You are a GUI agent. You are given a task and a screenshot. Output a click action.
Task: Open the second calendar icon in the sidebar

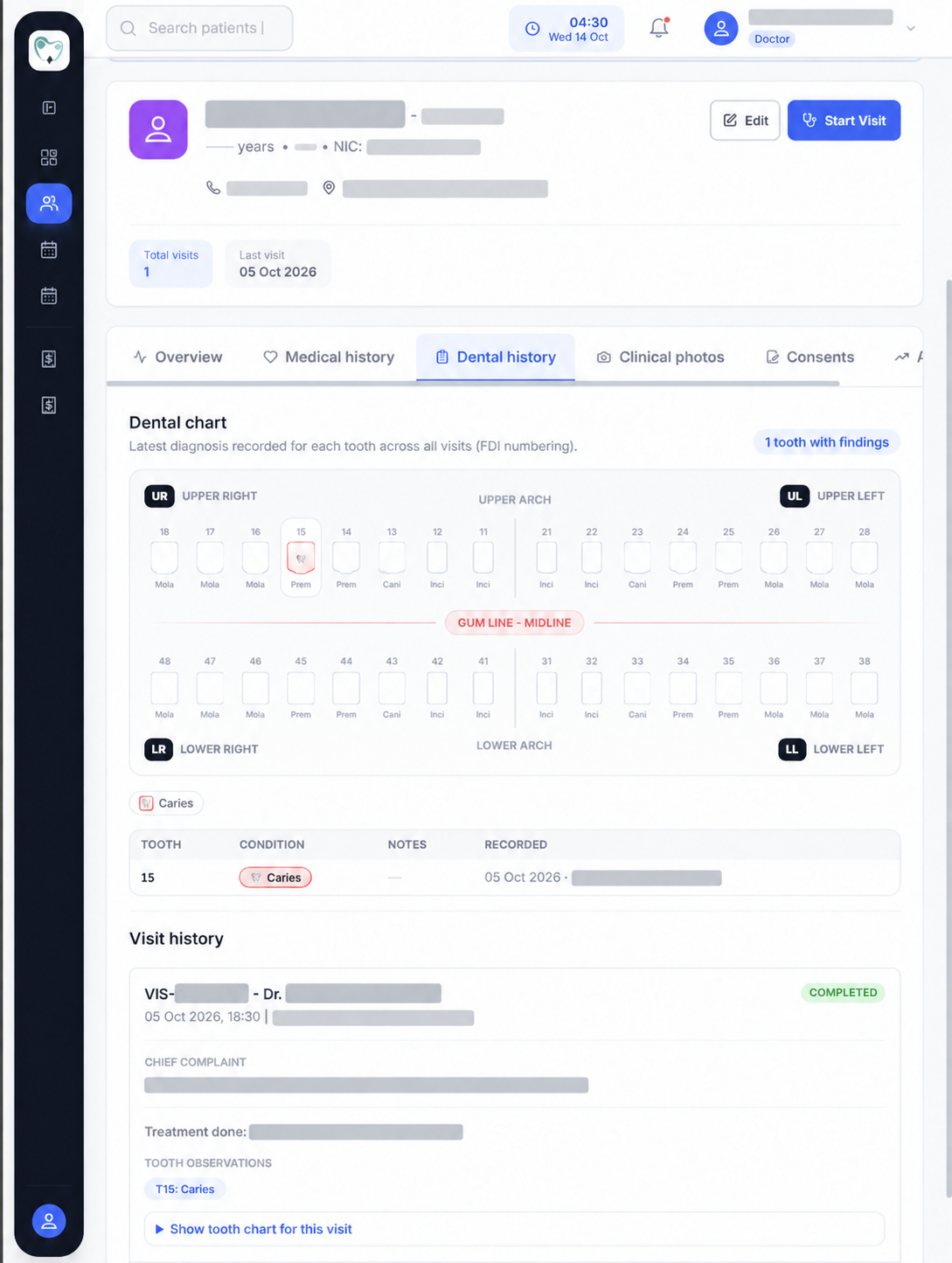tap(49, 296)
